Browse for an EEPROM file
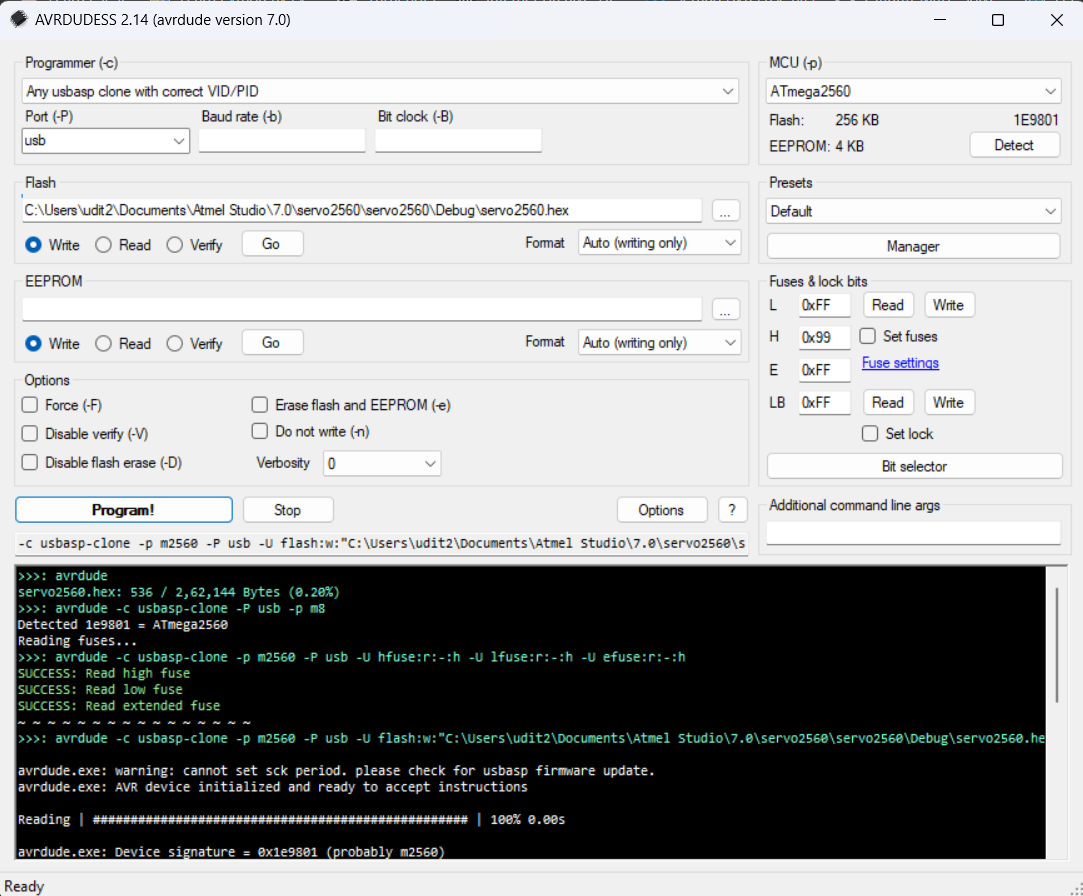The width and height of the screenshot is (1083, 896). click(725, 309)
